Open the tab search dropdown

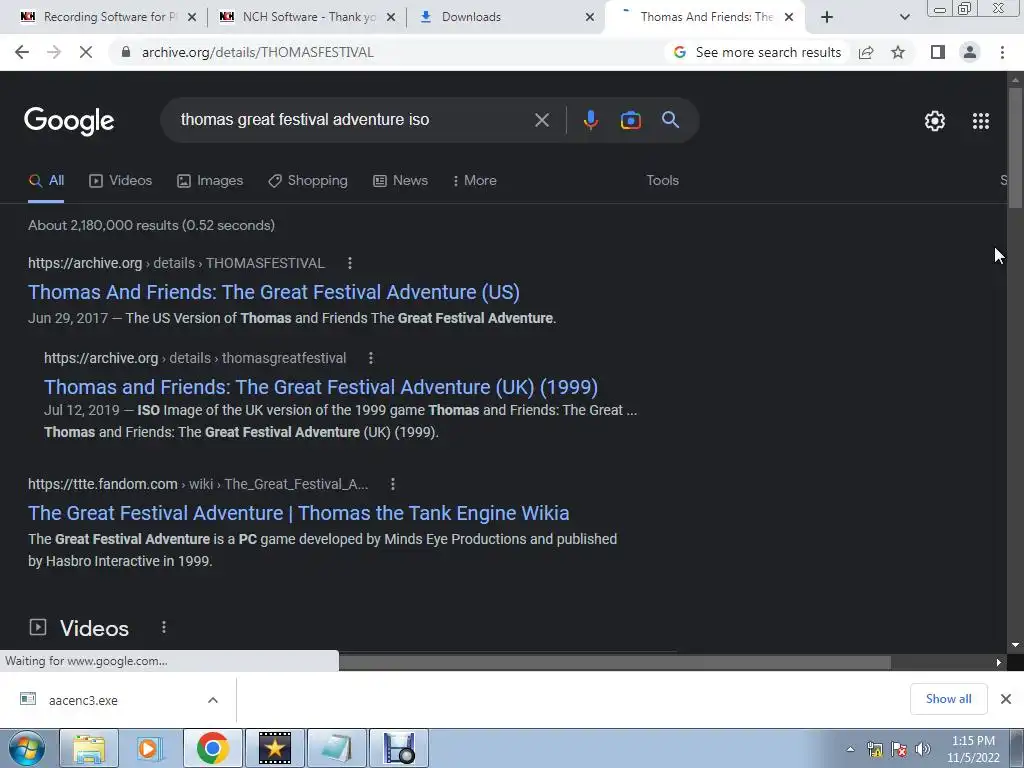(904, 17)
